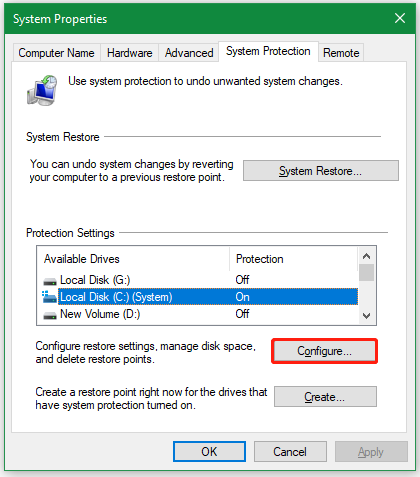Click the system protection computer icon
Viewport: 420px width, 477px height.
[x=42, y=90]
